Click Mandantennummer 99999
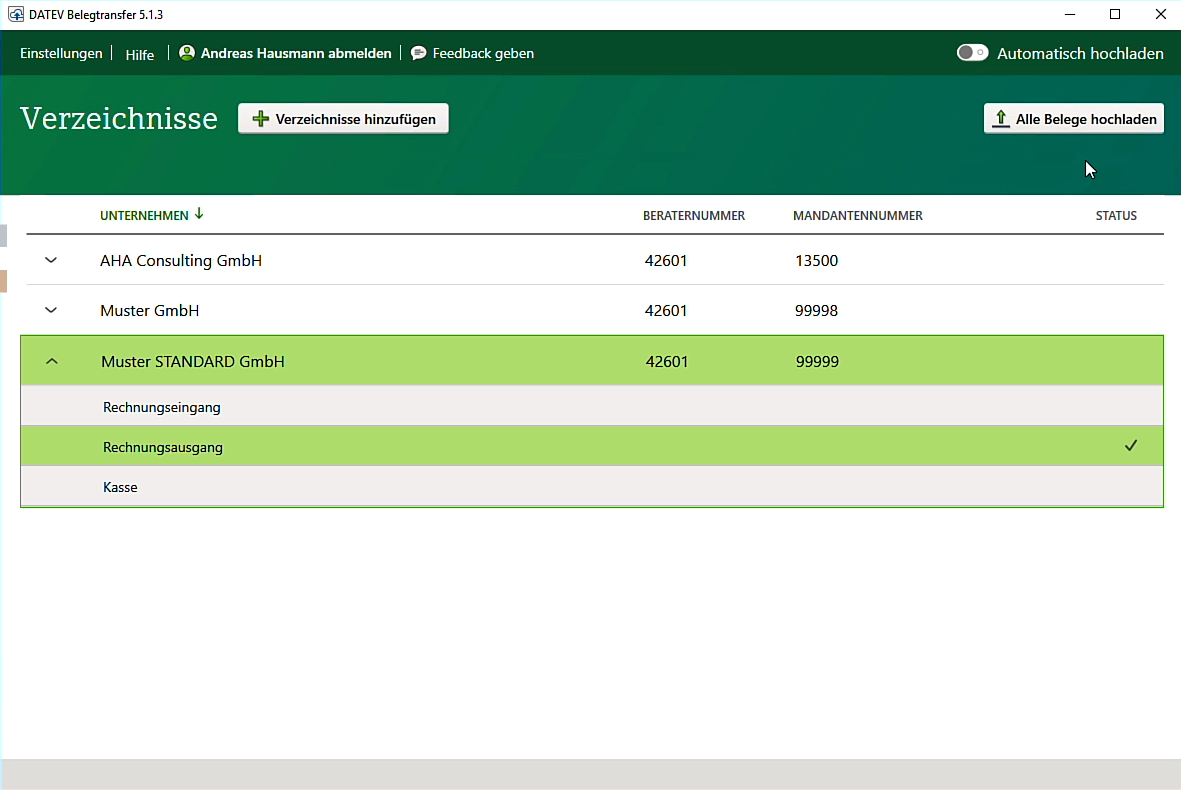Screen dimensions: 1181x790 (817, 361)
